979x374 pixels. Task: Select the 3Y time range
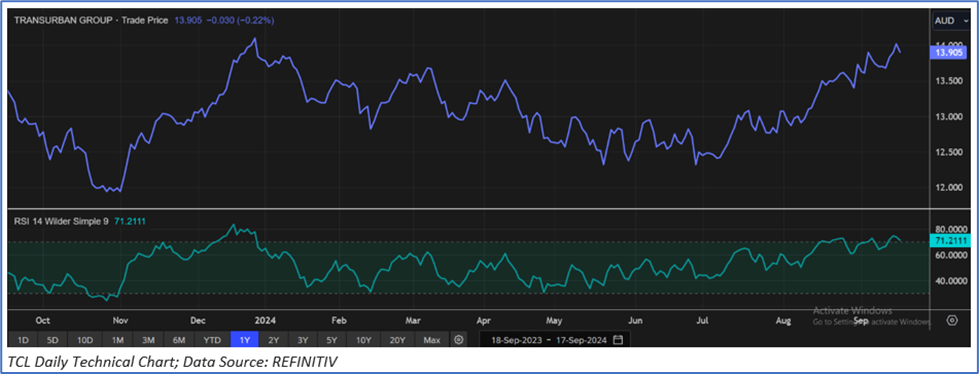(303, 340)
